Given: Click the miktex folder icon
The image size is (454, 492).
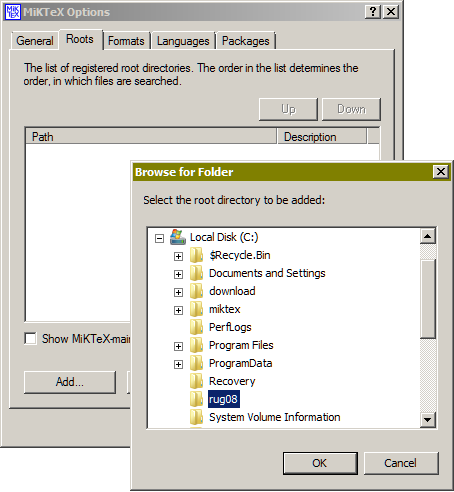Looking at the screenshot, I should click(x=197, y=309).
